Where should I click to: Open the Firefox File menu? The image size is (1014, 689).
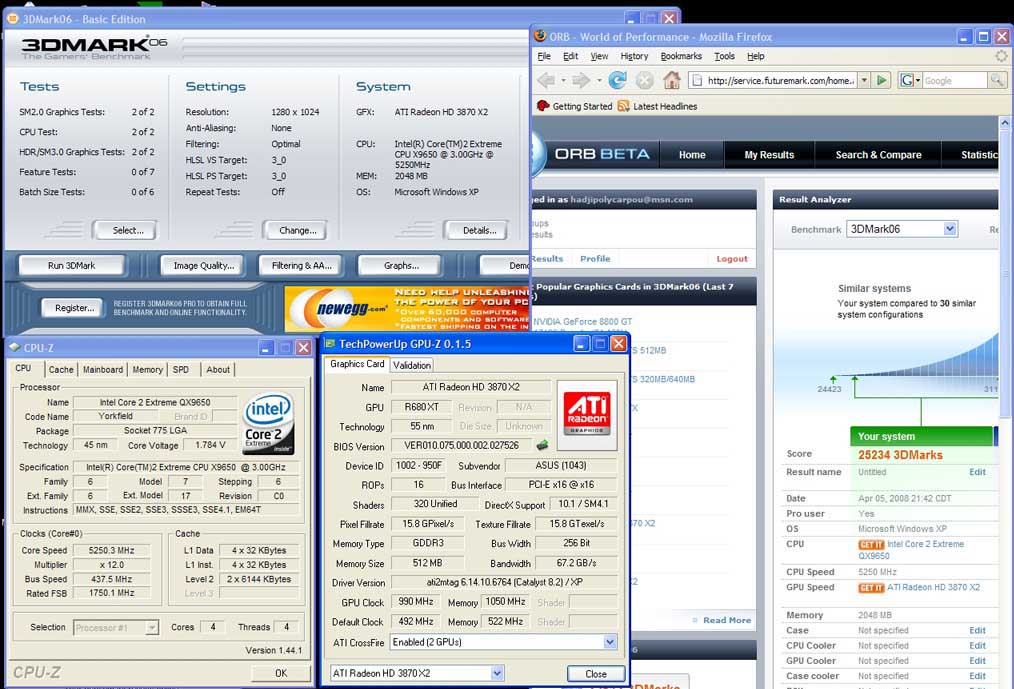(x=544, y=56)
